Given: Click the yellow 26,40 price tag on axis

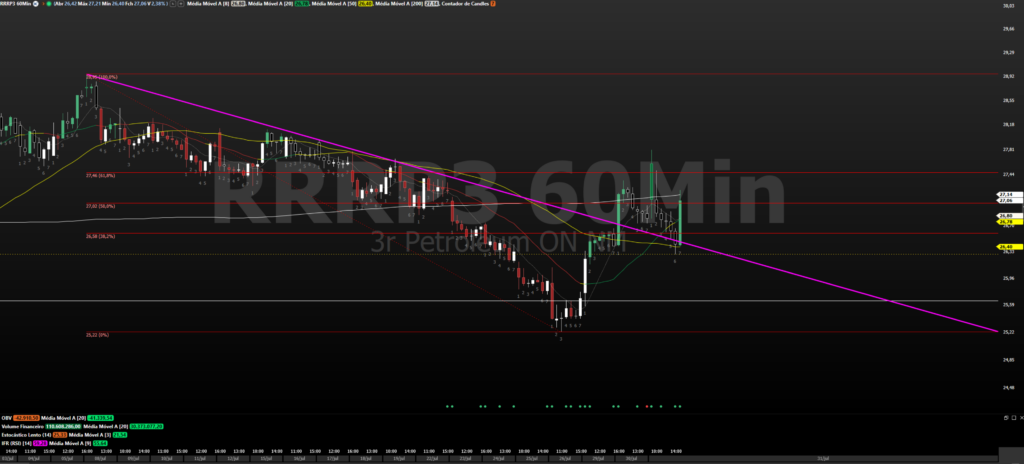Looking at the screenshot, I should coord(1005,247).
